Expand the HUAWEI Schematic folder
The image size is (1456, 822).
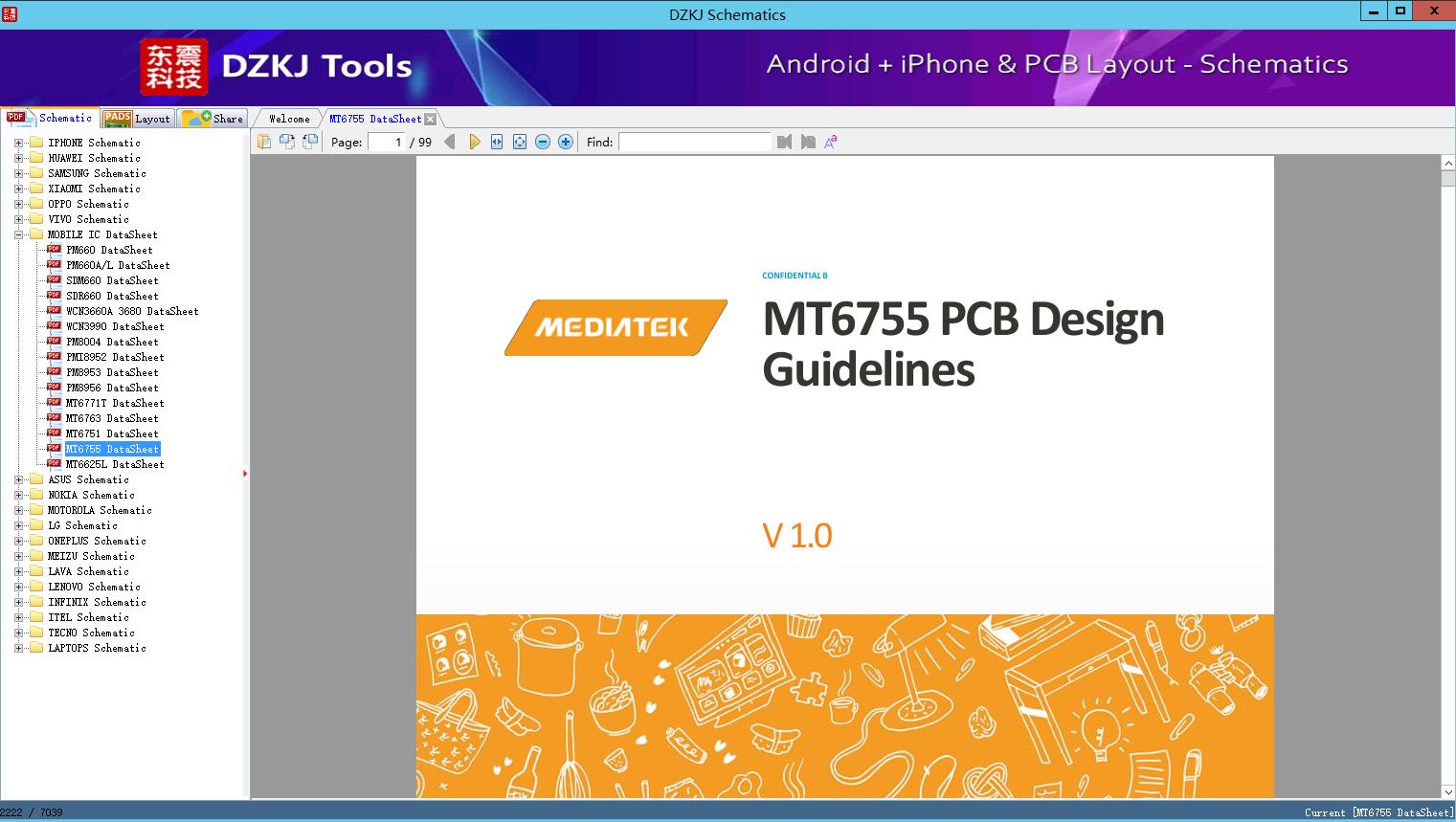[18, 158]
